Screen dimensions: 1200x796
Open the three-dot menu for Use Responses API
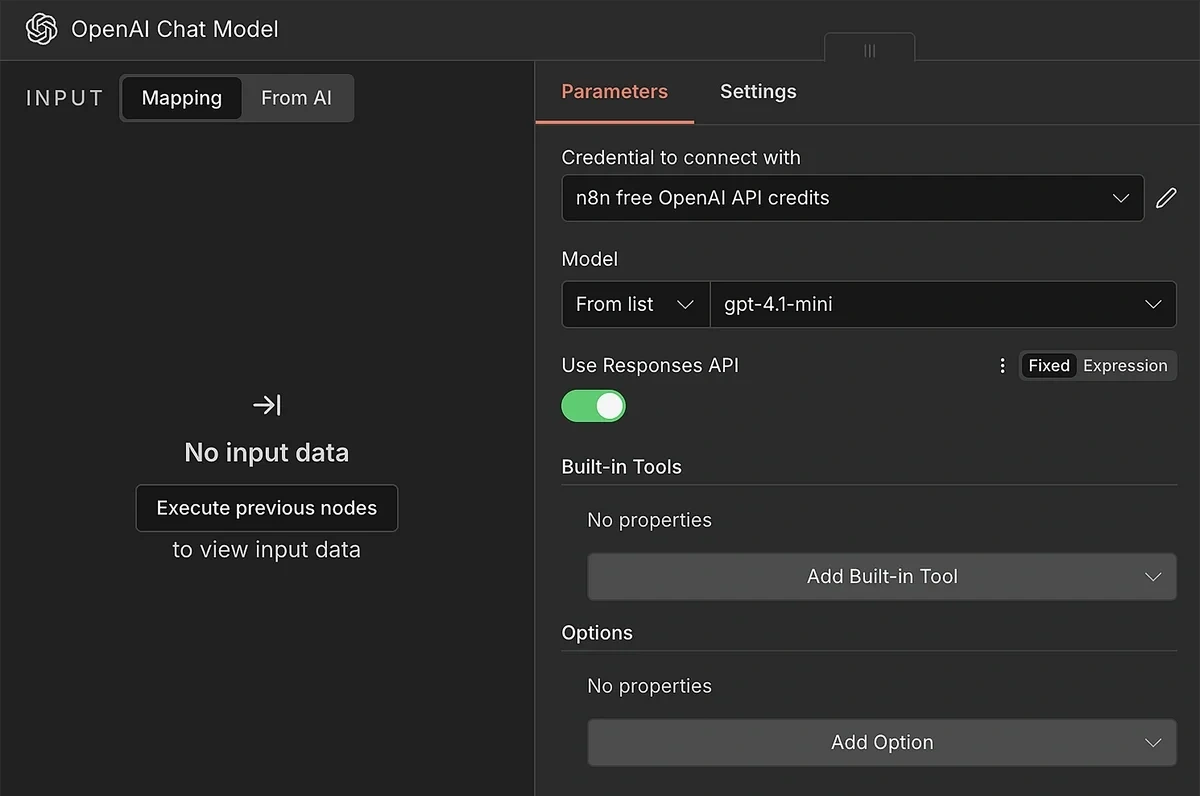[x=1002, y=366]
